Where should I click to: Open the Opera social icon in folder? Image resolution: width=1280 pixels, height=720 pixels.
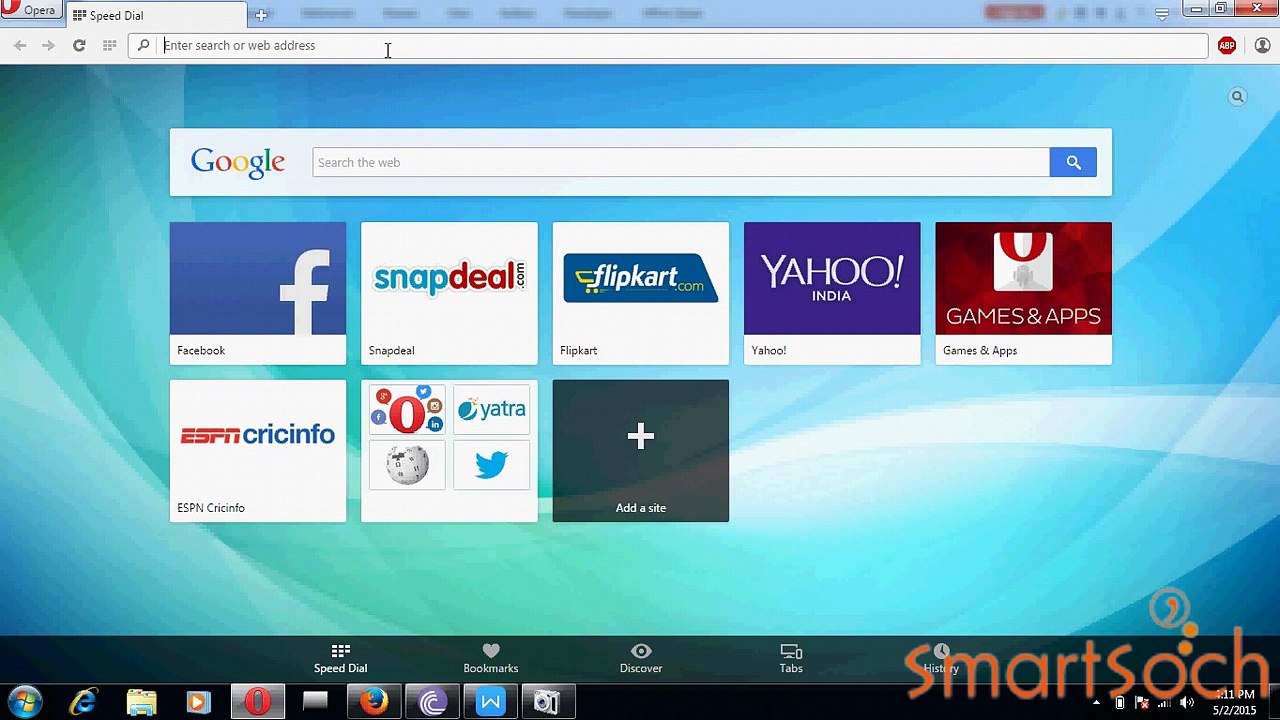(x=407, y=410)
